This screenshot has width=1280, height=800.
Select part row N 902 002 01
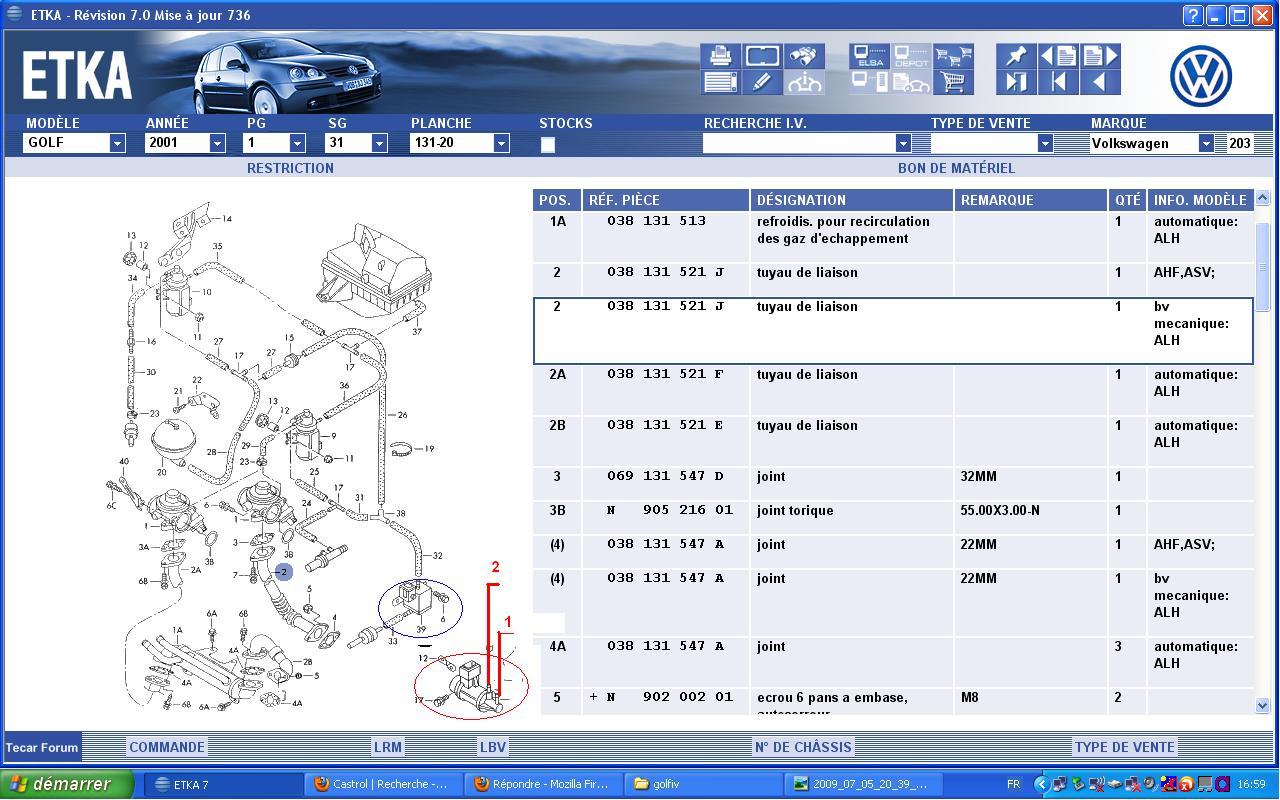pyautogui.click(x=893, y=701)
